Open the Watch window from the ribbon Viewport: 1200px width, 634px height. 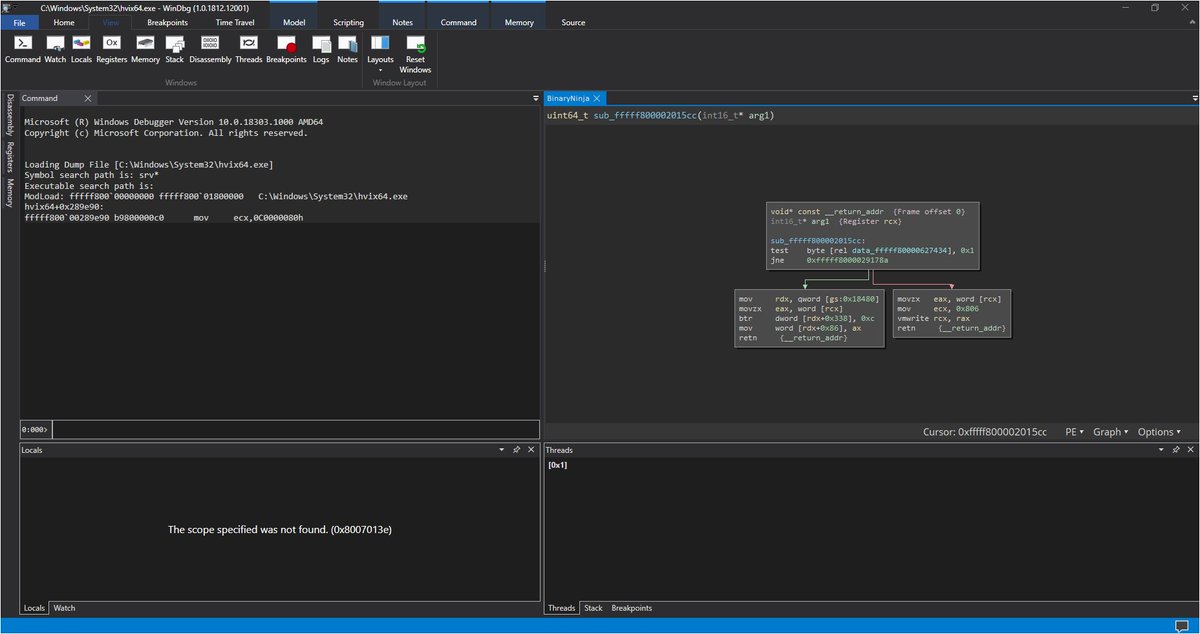coord(55,50)
